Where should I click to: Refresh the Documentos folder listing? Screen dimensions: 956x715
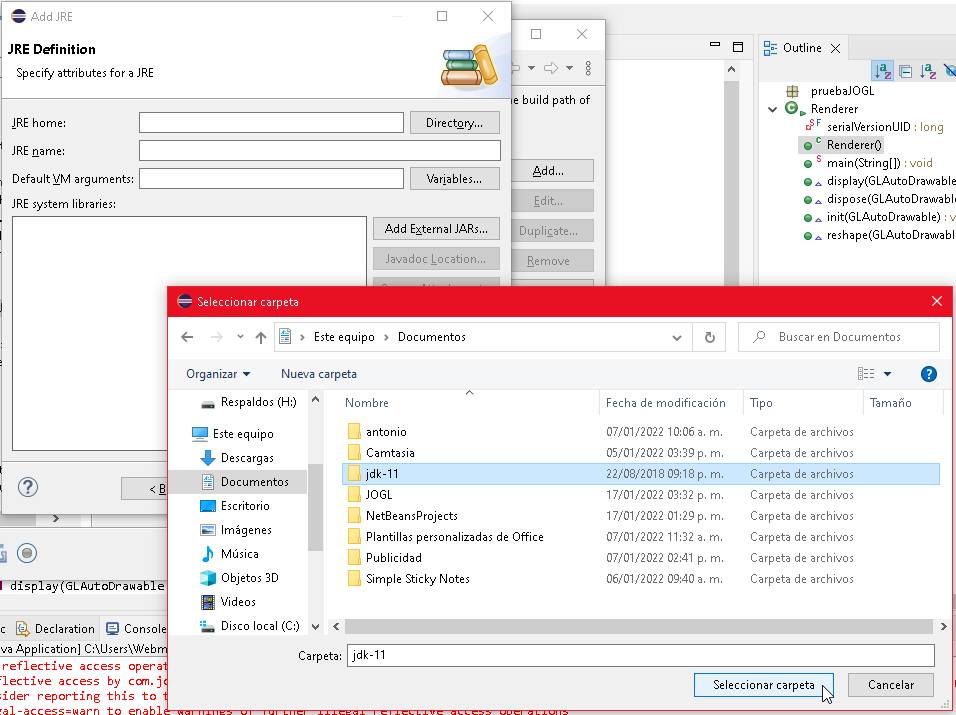tap(709, 337)
